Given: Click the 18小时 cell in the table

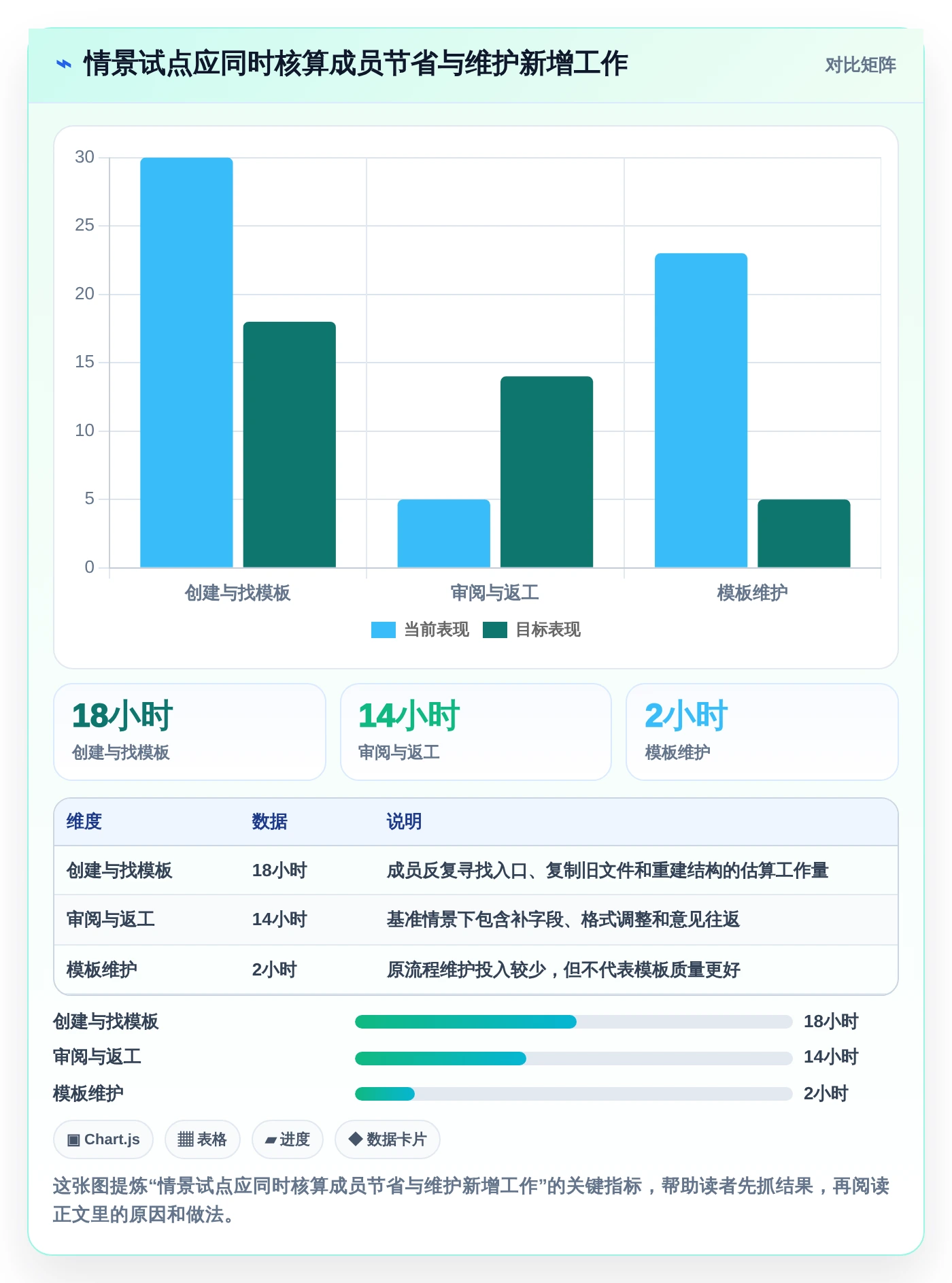Looking at the screenshot, I should 279,871.
